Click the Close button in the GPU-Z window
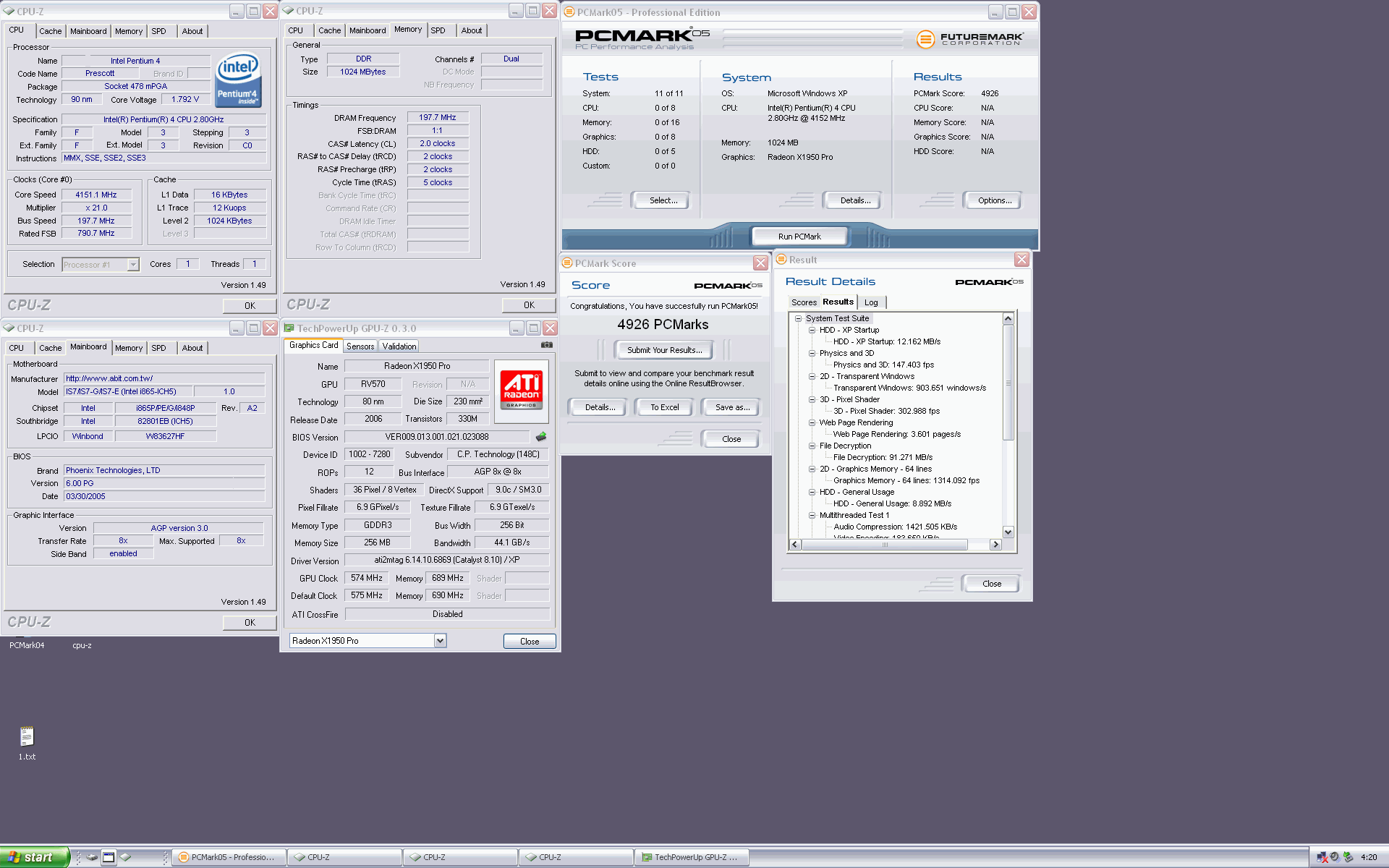The width and height of the screenshot is (1389, 868). click(530, 642)
